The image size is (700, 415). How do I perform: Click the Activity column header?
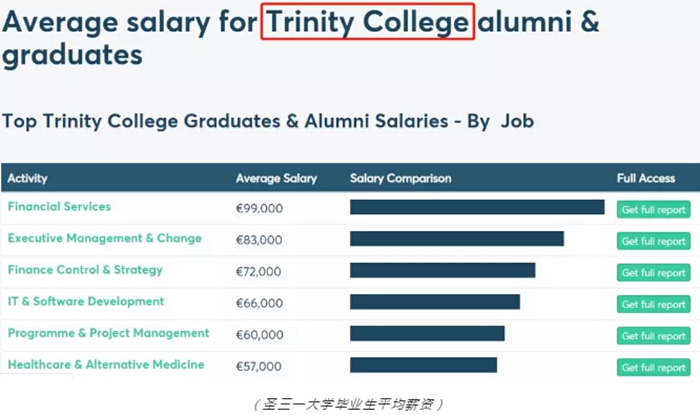click(28, 179)
